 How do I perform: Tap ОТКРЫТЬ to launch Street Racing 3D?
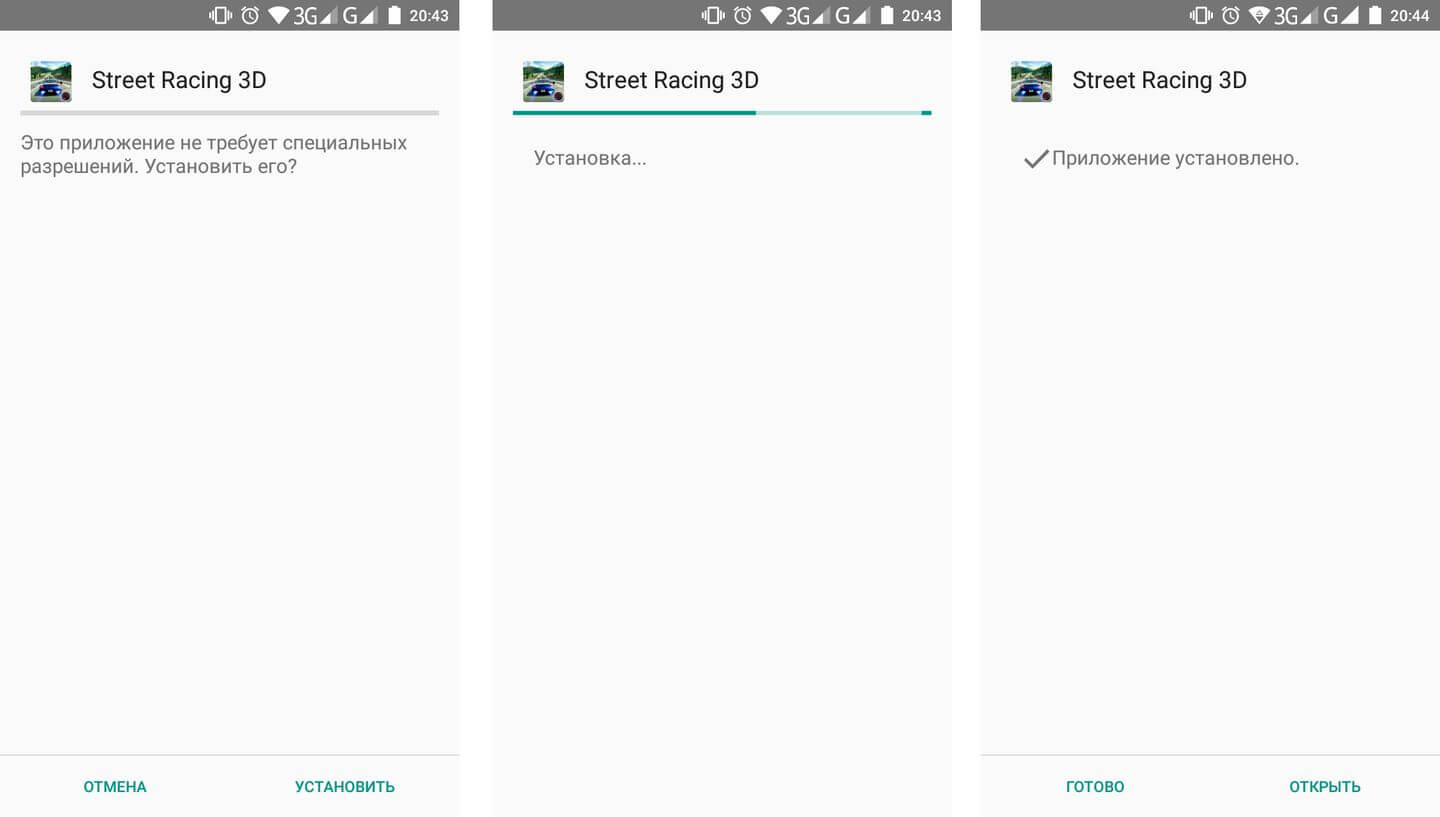tap(1325, 787)
